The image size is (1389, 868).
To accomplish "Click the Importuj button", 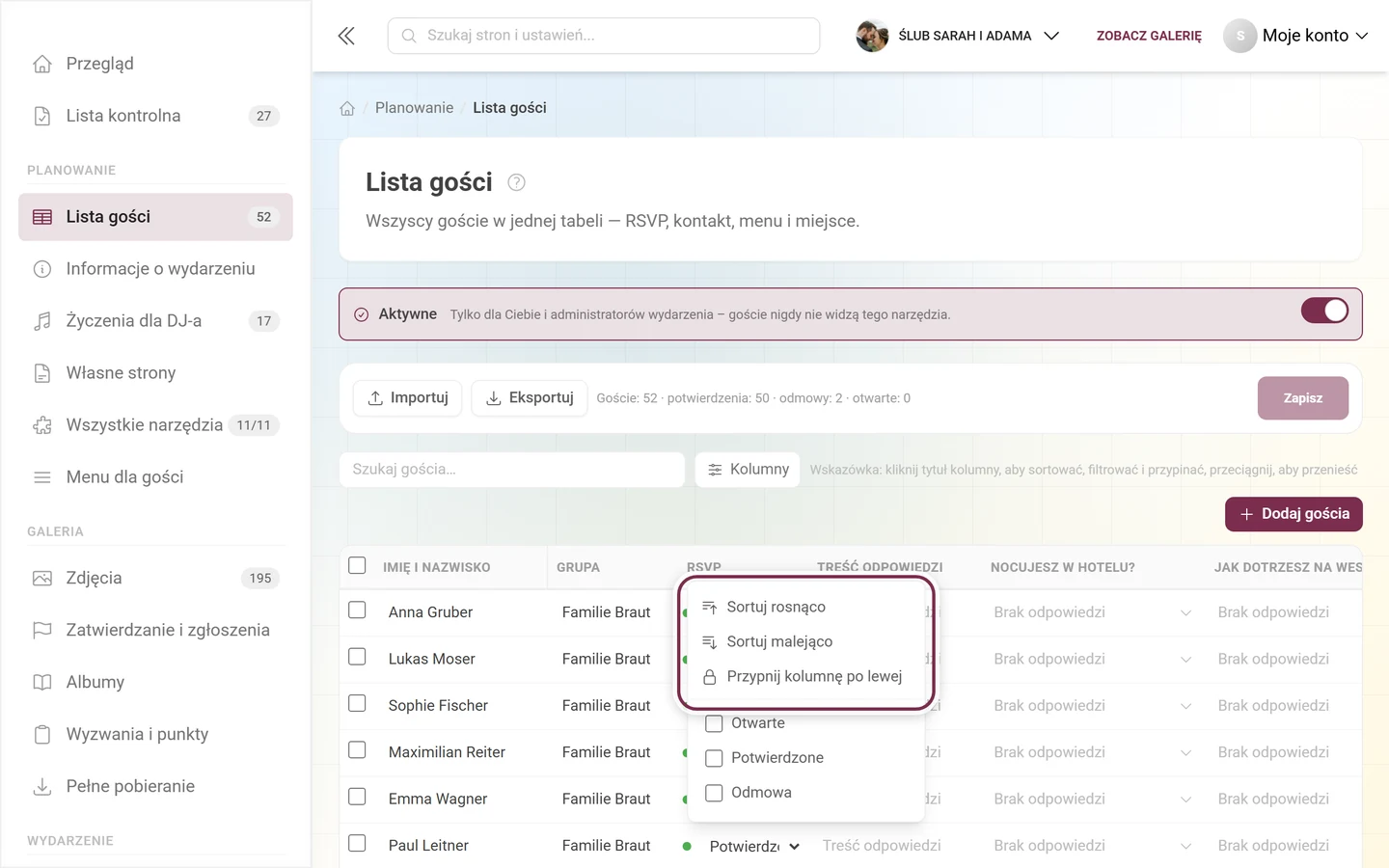I will tap(407, 398).
